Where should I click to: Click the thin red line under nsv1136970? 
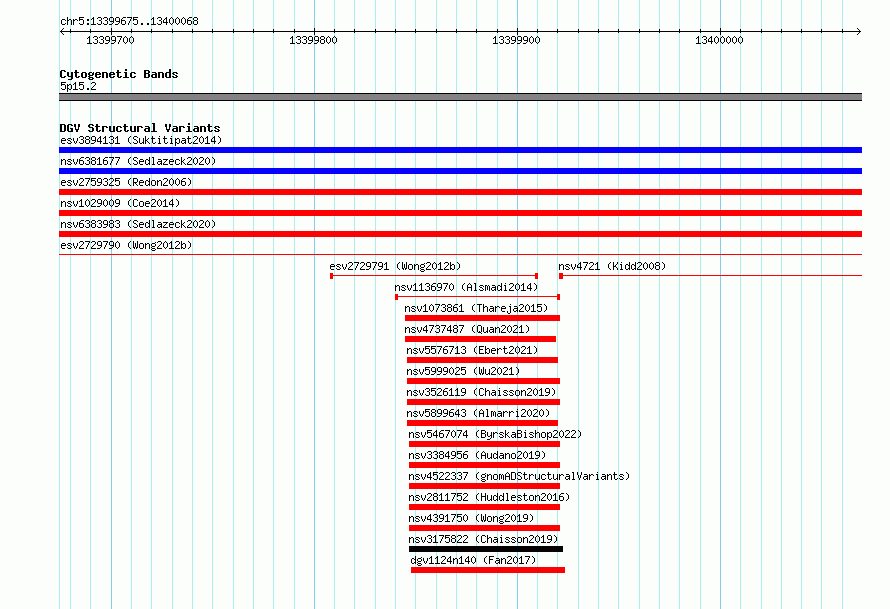coord(478,297)
